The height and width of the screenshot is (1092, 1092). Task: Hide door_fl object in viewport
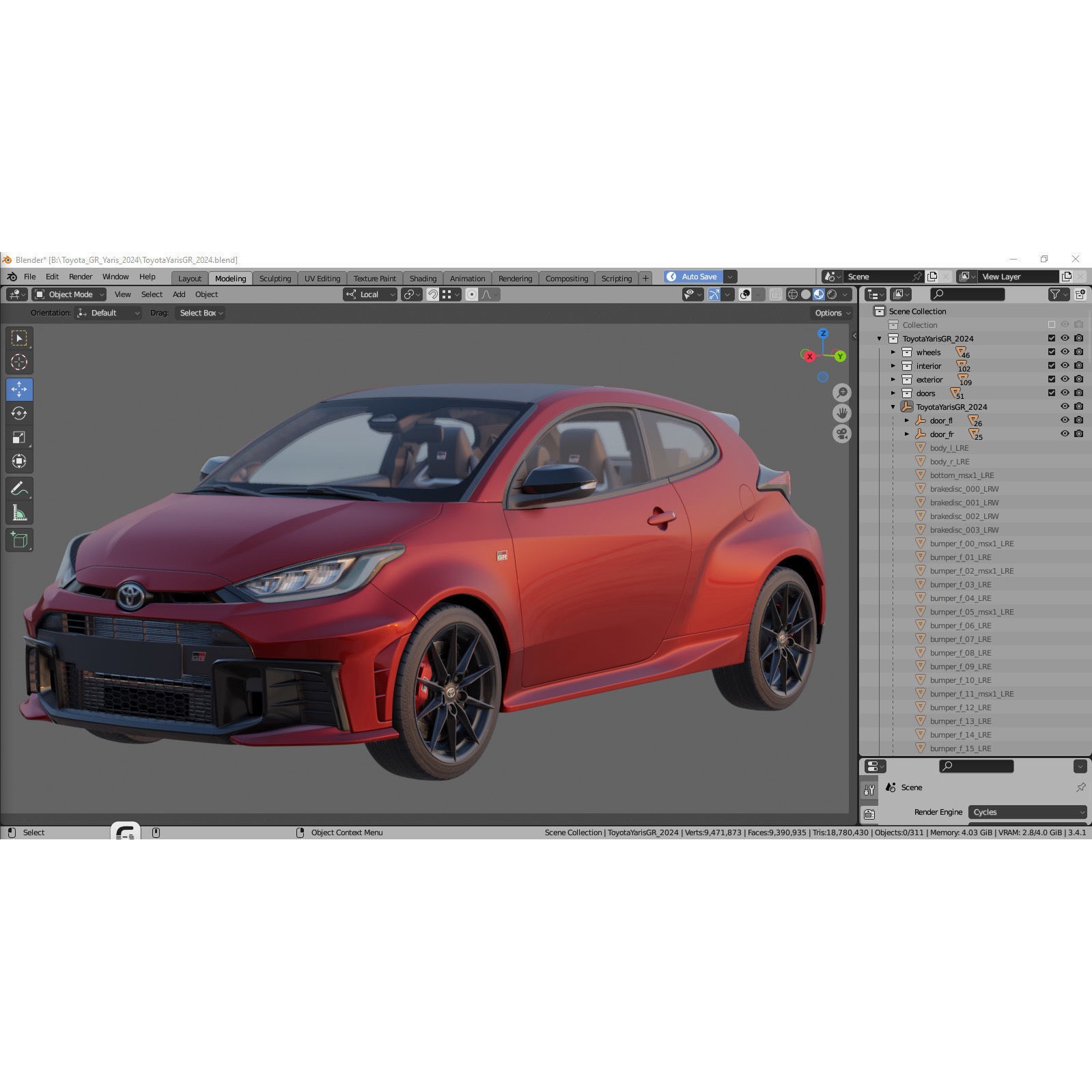[x=1065, y=420]
